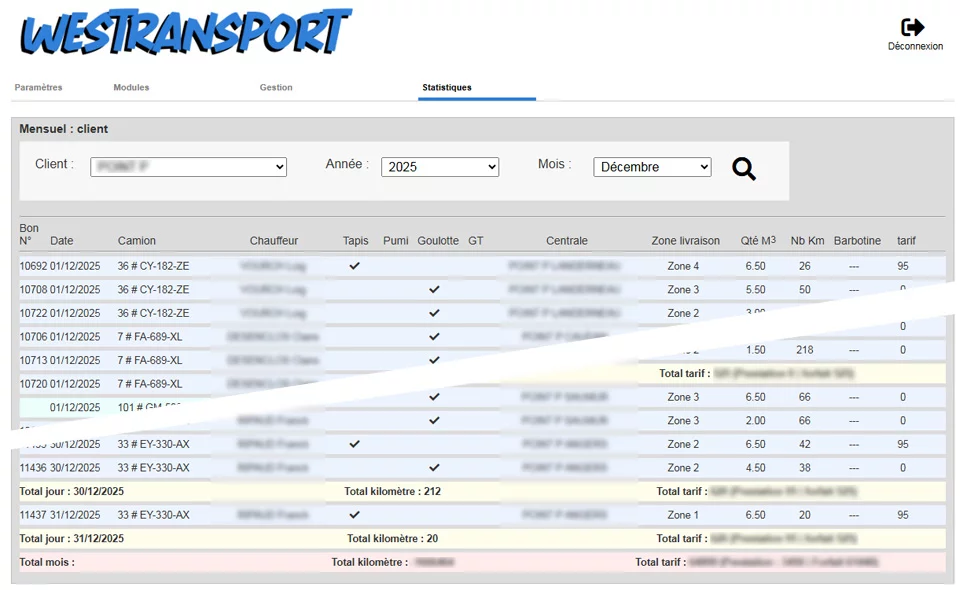Click the magnifying glass search icon
960x590 pixels.
(743, 169)
